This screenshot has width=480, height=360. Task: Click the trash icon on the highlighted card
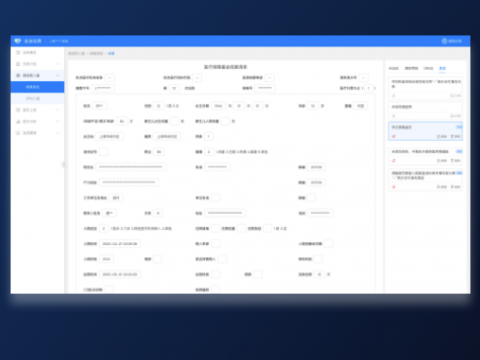452,137
